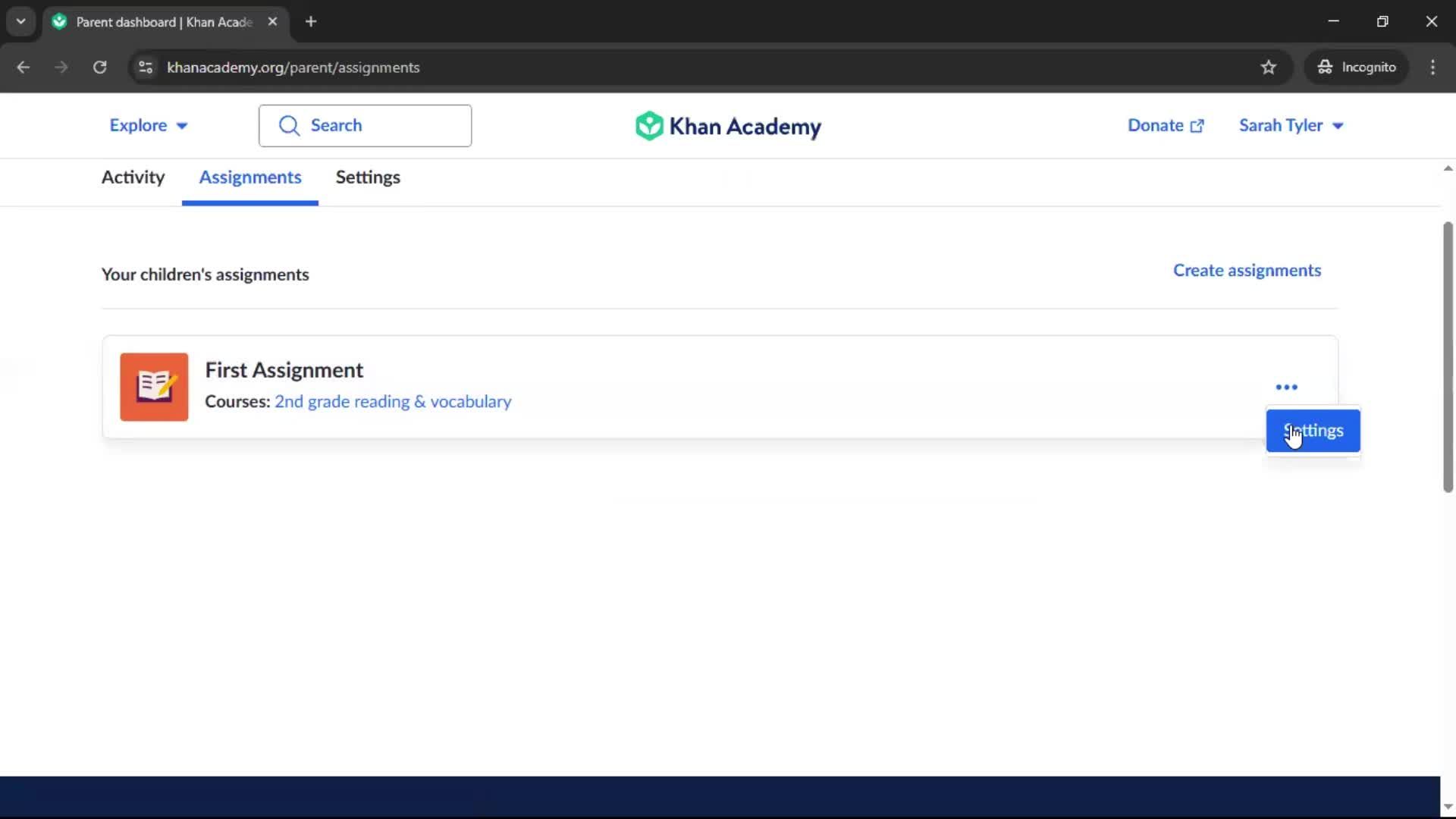Screen dimensions: 1456x819
Task: Click the forward navigation arrow
Action: 61,67
